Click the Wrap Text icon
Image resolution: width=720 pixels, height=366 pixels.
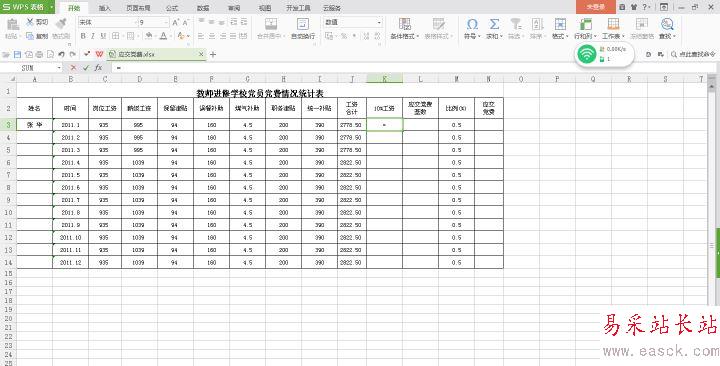tap(303, 24)
